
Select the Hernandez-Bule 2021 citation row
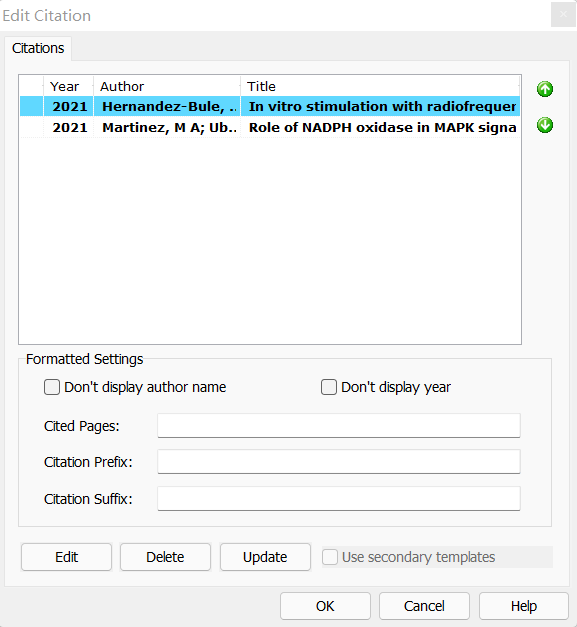270,106
